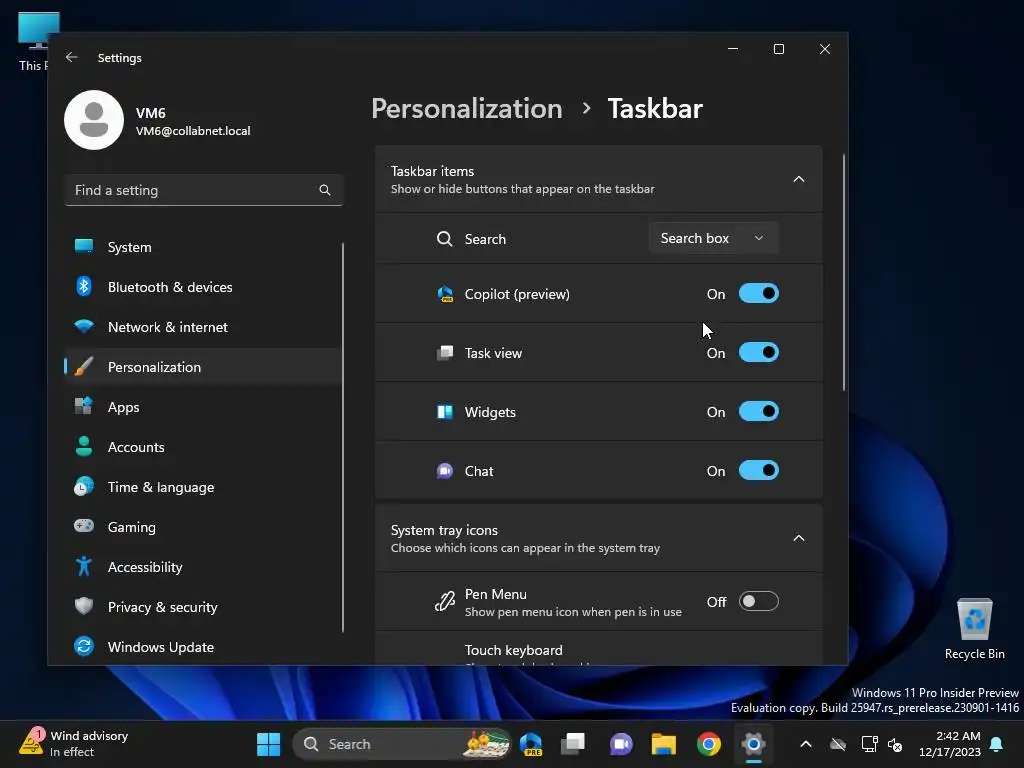Open System settings in the sidebar
The width and height of the screenshot is (1024, 768).
[x=203, y=248]
